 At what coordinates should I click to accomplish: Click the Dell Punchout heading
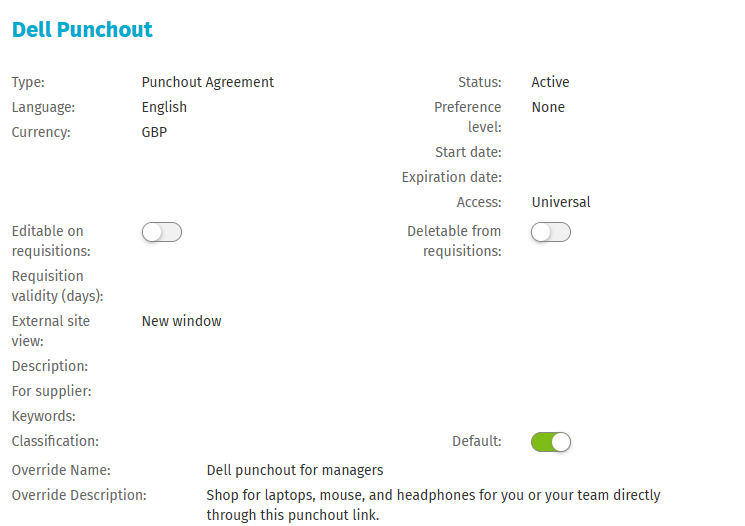(x=82, y=30)
